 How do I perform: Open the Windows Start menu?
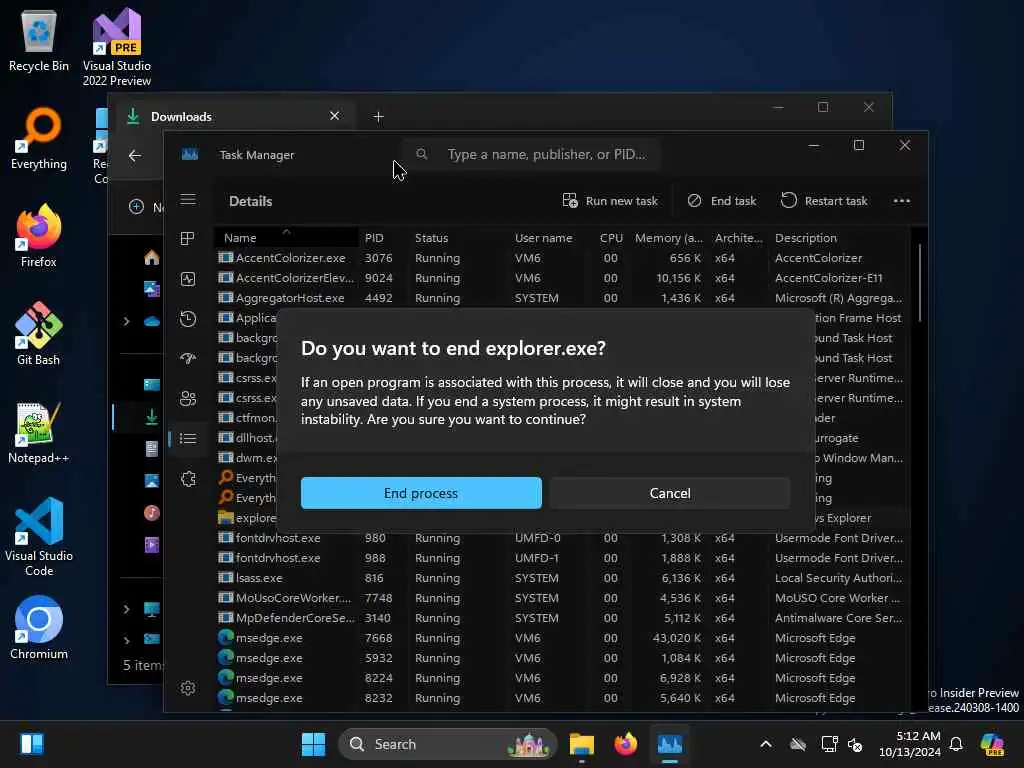313,744
